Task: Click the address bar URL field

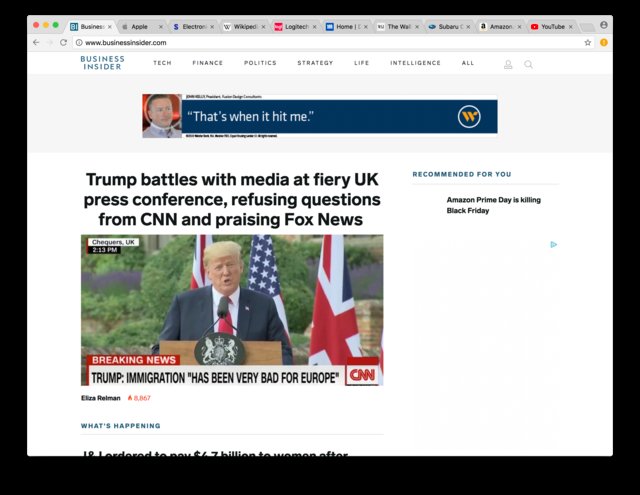Action: point(331,42)
